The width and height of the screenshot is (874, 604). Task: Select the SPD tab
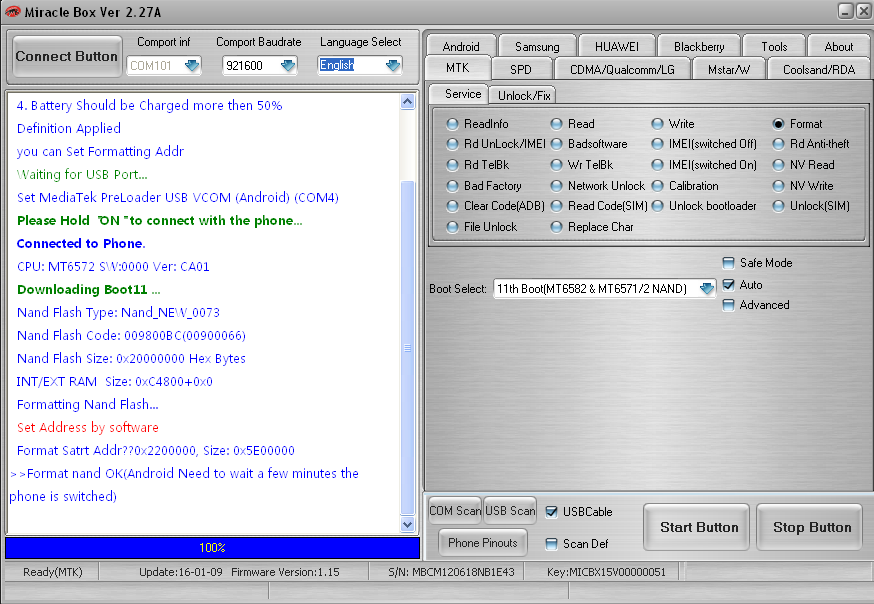point(521,69)
